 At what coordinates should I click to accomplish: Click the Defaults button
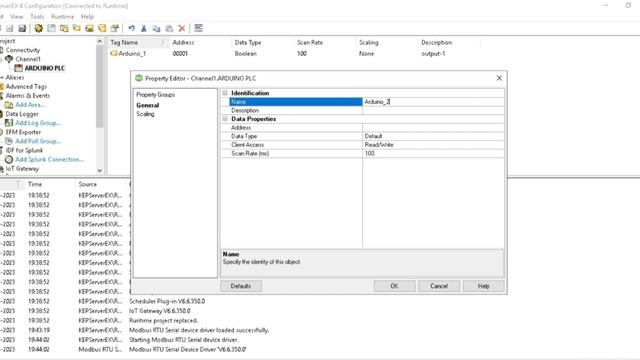241,286
